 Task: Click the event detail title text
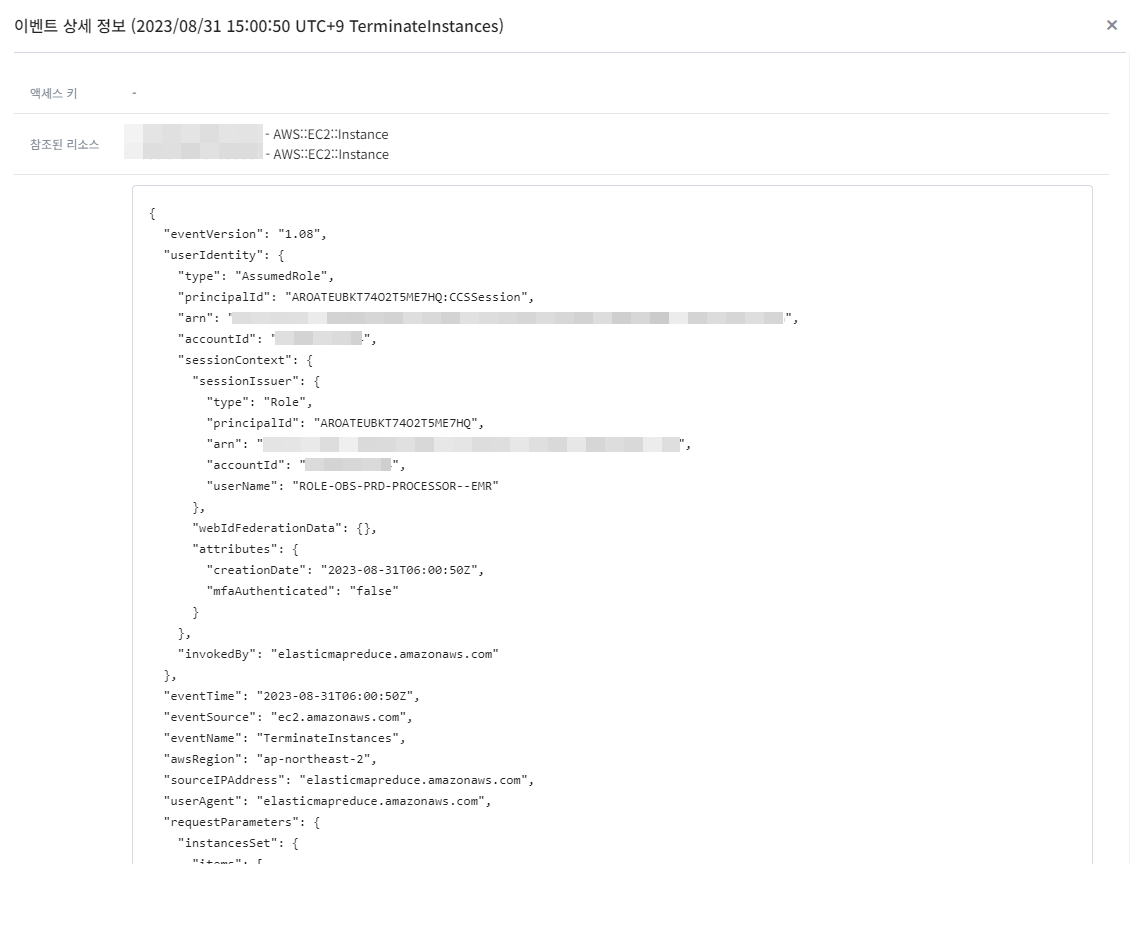point(258,27)
